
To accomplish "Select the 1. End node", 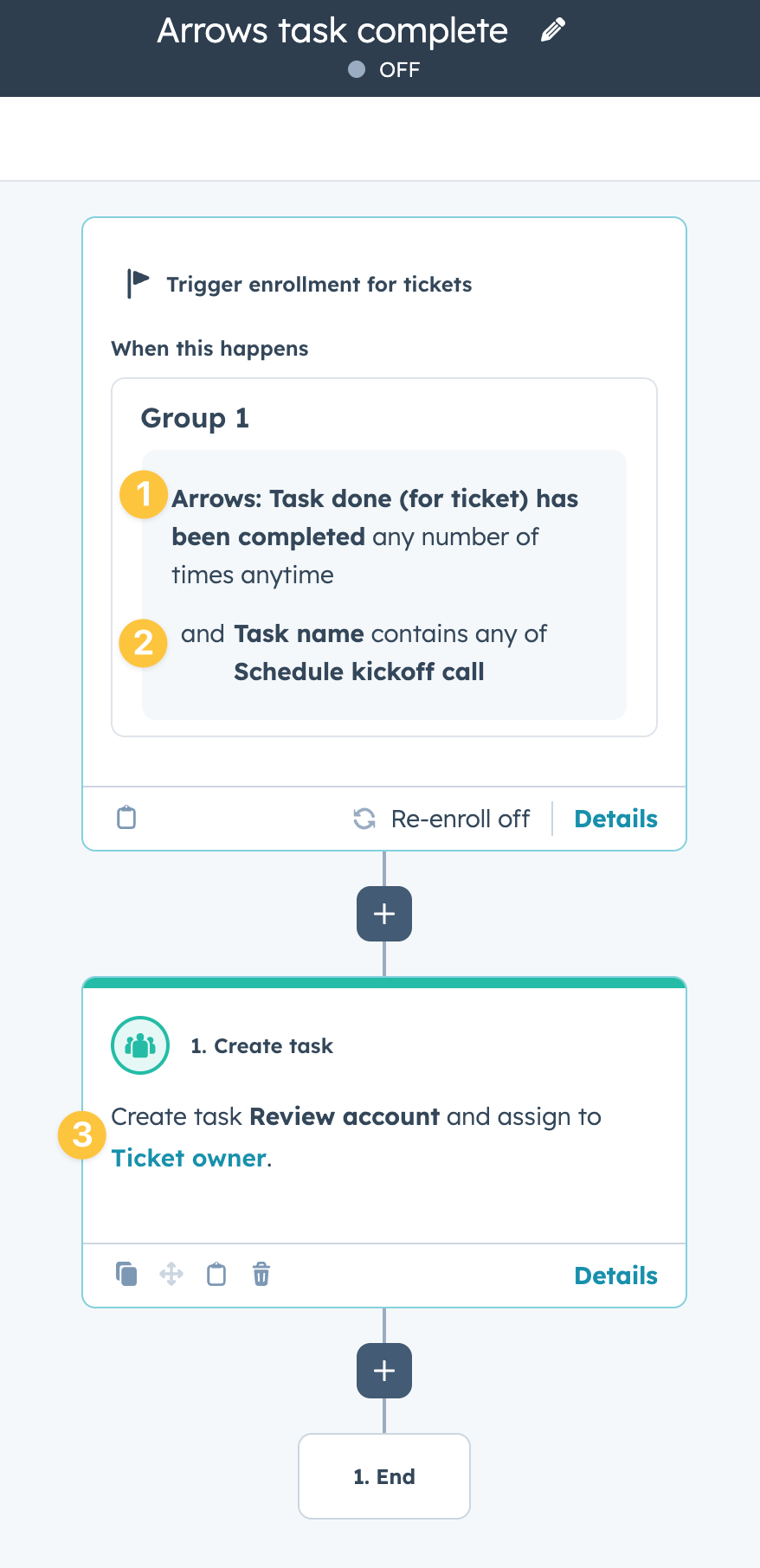I will coord(384,1476).
